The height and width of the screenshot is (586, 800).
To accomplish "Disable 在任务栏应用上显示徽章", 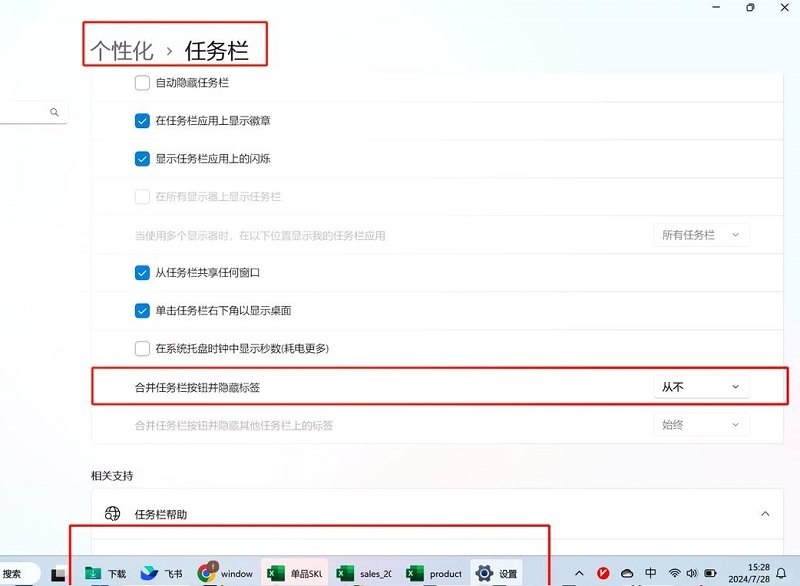I will coord(141,119).
